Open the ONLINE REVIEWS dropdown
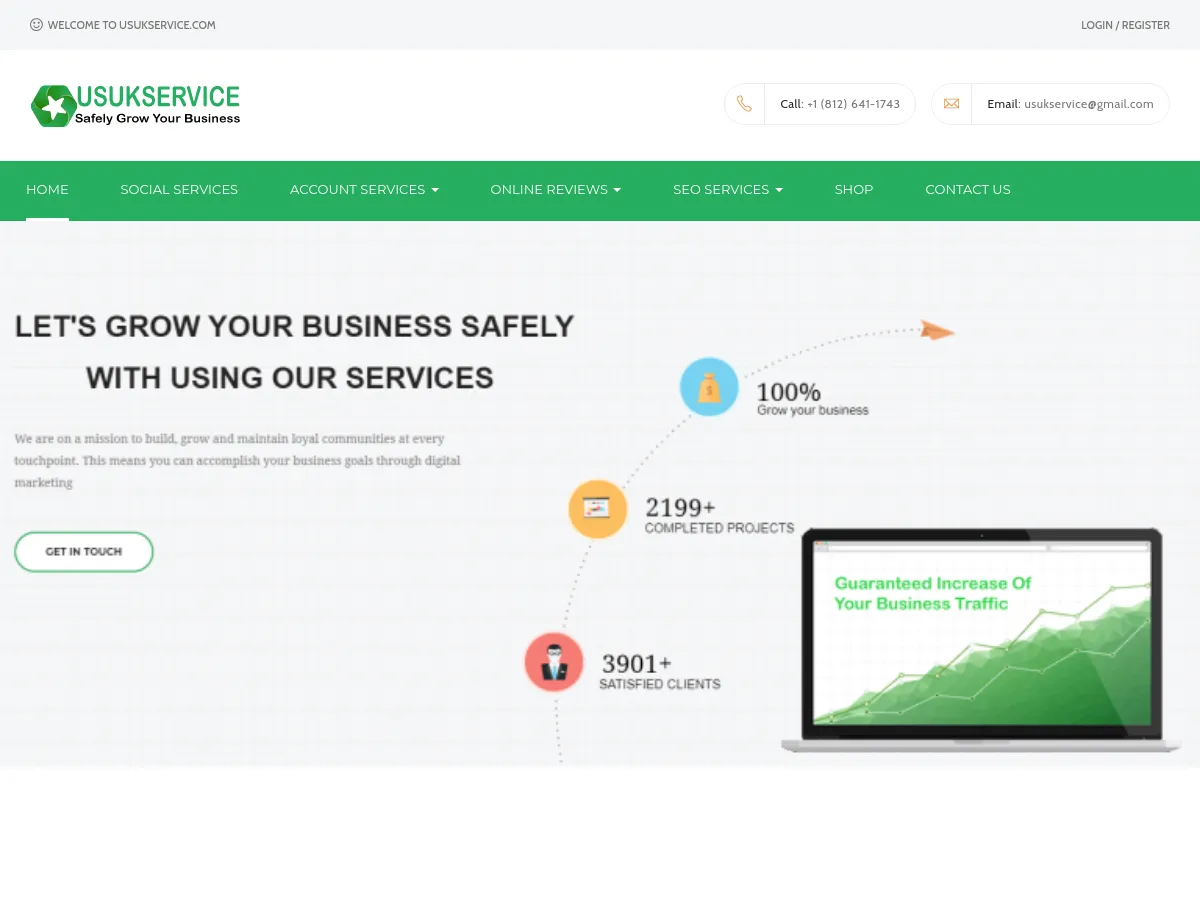This screenshot has height=900, width=1200. [x=555, y=190]
